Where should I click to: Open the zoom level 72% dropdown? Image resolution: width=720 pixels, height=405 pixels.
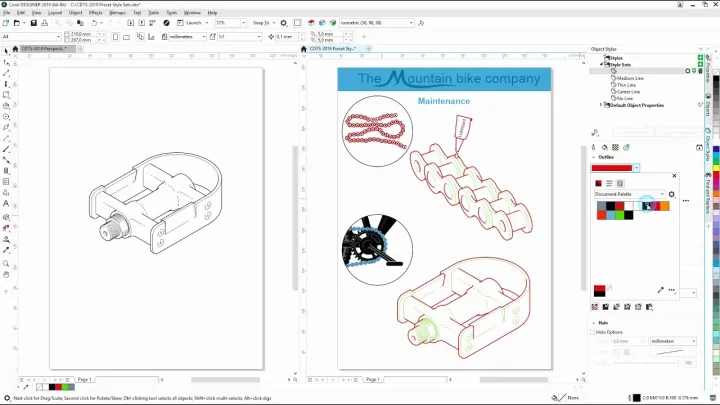pyautogui.click(x=243, y=22)
